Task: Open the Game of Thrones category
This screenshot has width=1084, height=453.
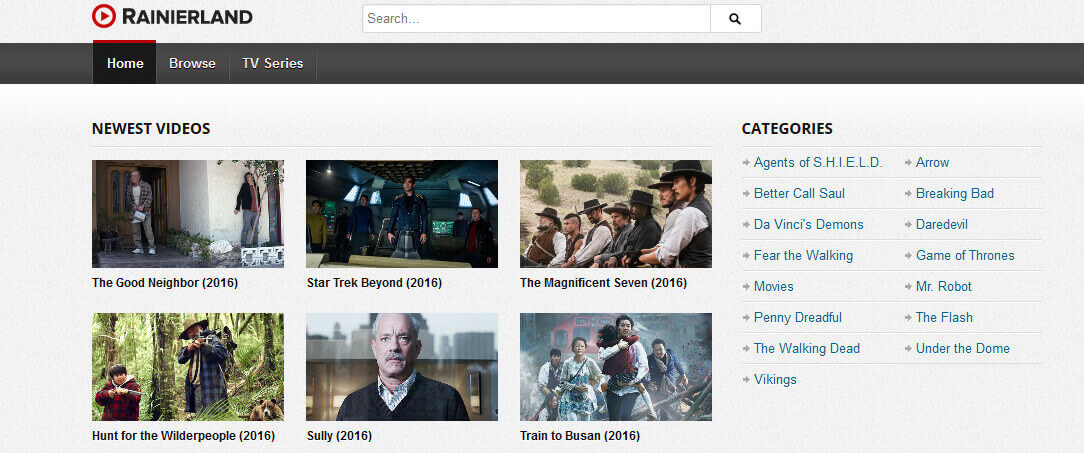Action: tap(965, 255)
